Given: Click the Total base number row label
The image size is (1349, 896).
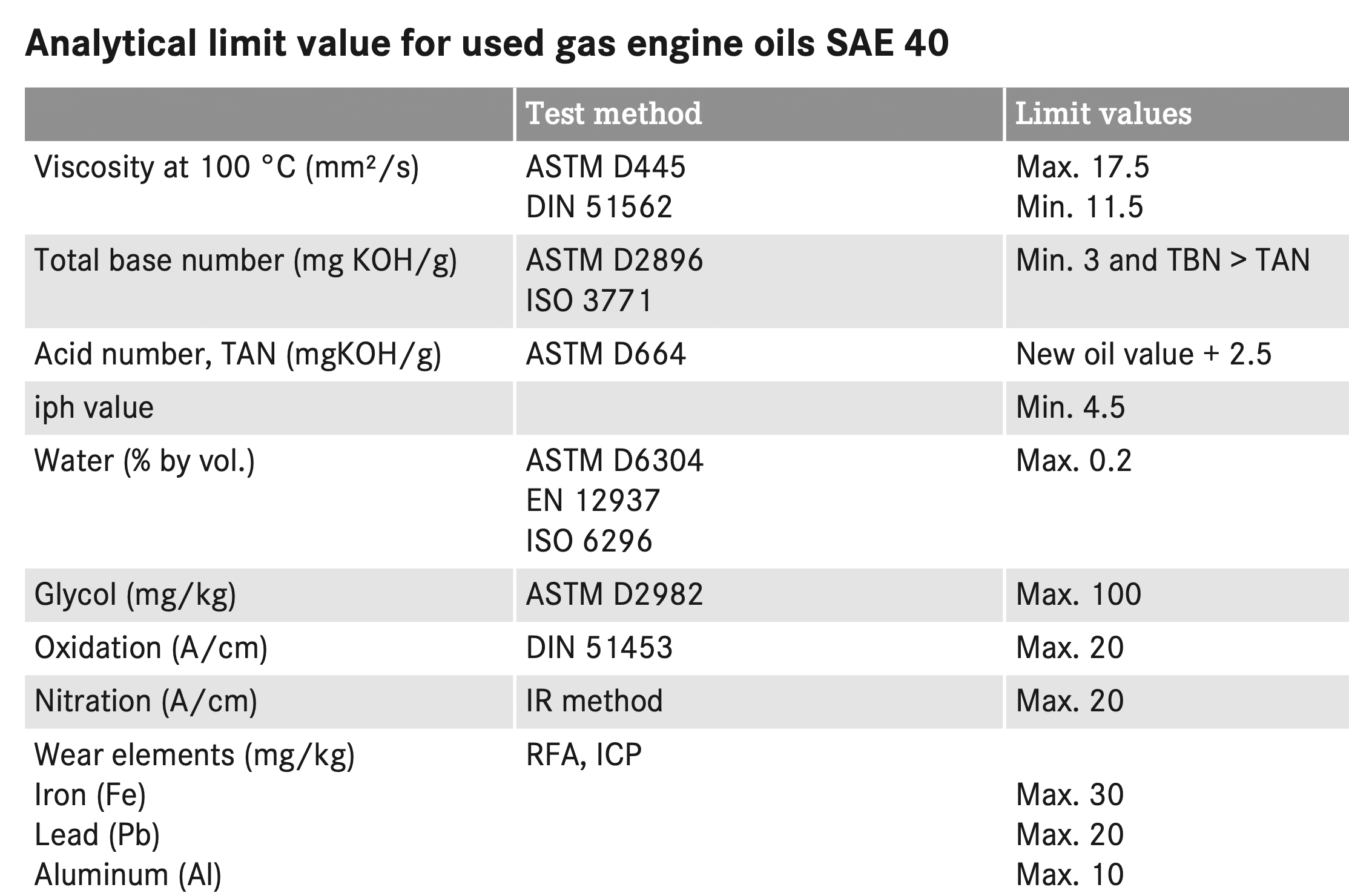Looking at the screenshot, I should click(x=246, y=260).
